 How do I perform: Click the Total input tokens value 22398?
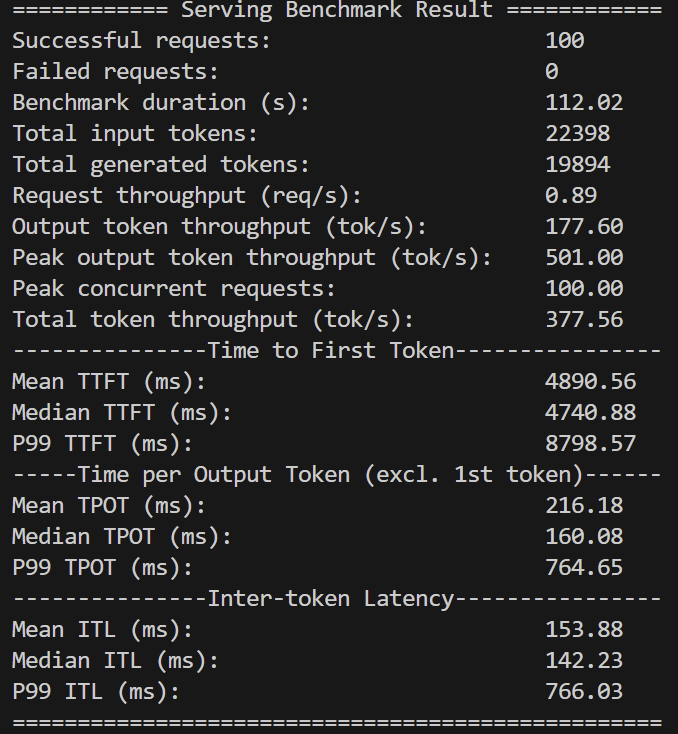[578, 134]
